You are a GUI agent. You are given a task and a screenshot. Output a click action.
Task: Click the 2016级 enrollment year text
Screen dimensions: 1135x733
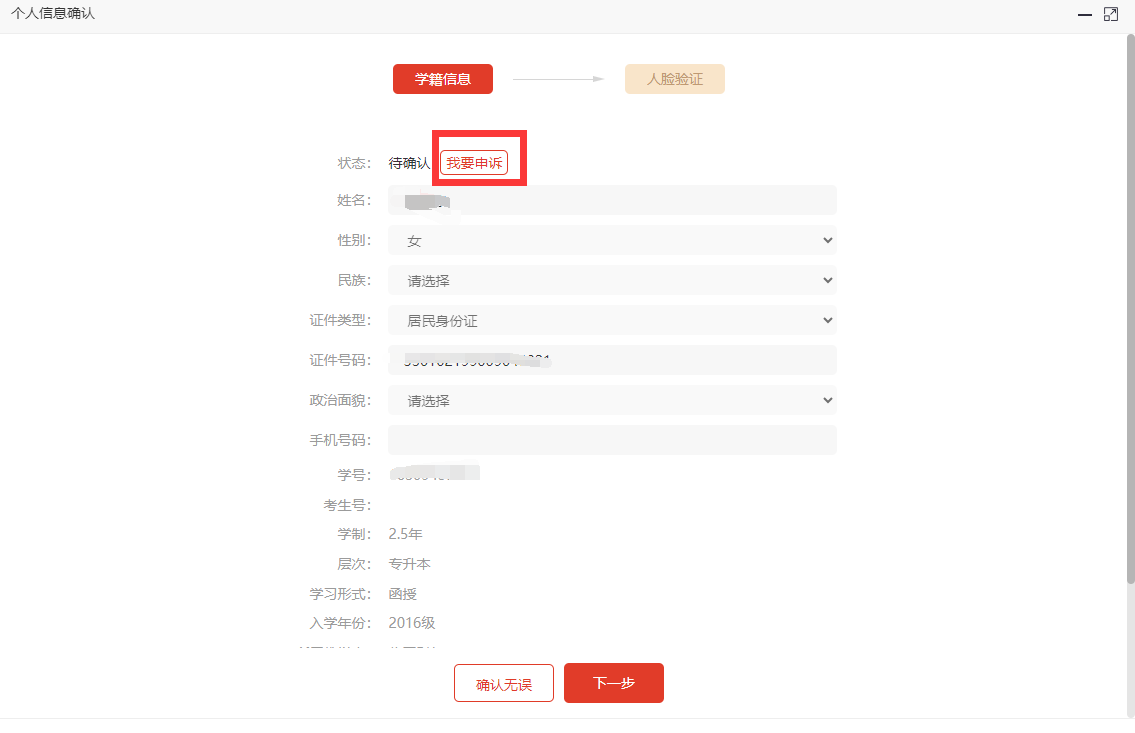pos(412,623)
